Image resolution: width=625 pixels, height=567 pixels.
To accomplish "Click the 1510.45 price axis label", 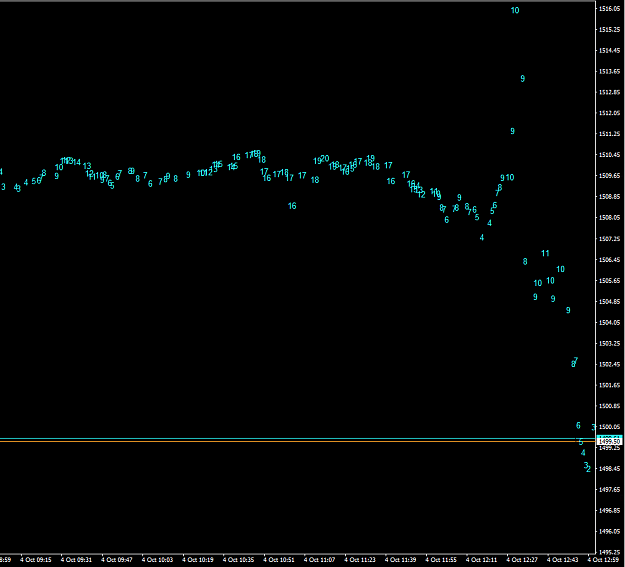I will click(609, 155).
